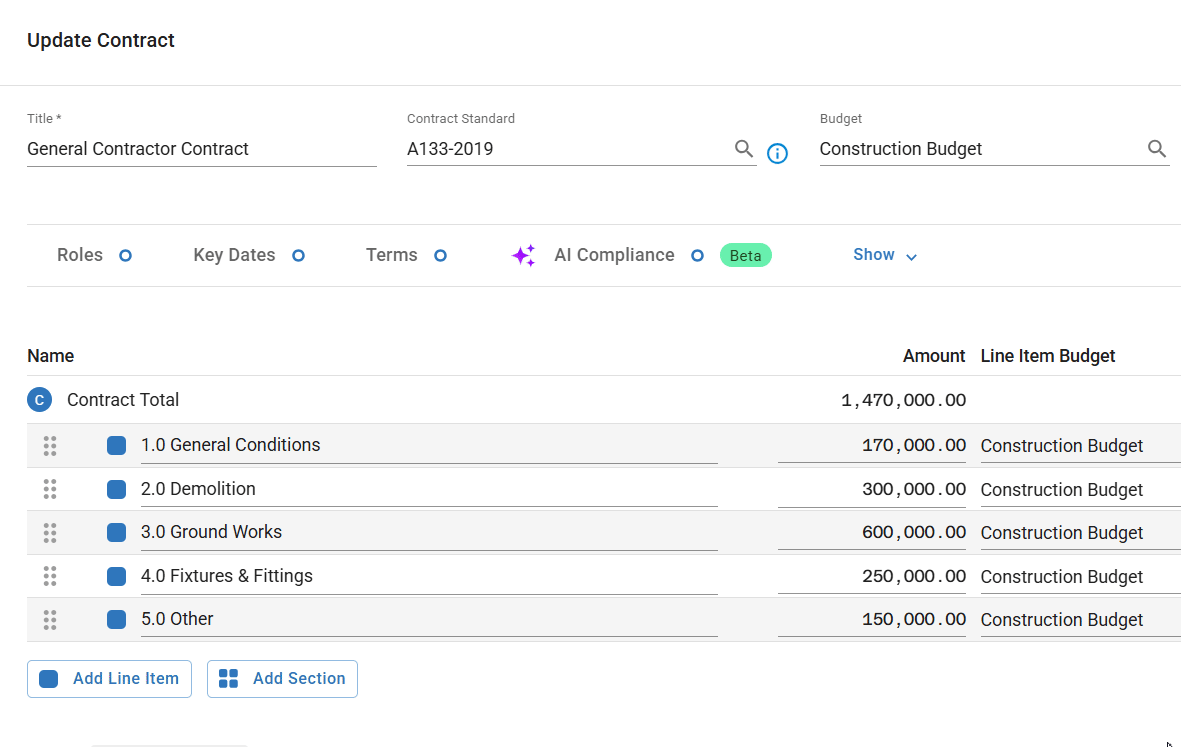Switch to the AI Compliance tab
This screenshot has height=747, width=1181.
(x=614, y=255)
